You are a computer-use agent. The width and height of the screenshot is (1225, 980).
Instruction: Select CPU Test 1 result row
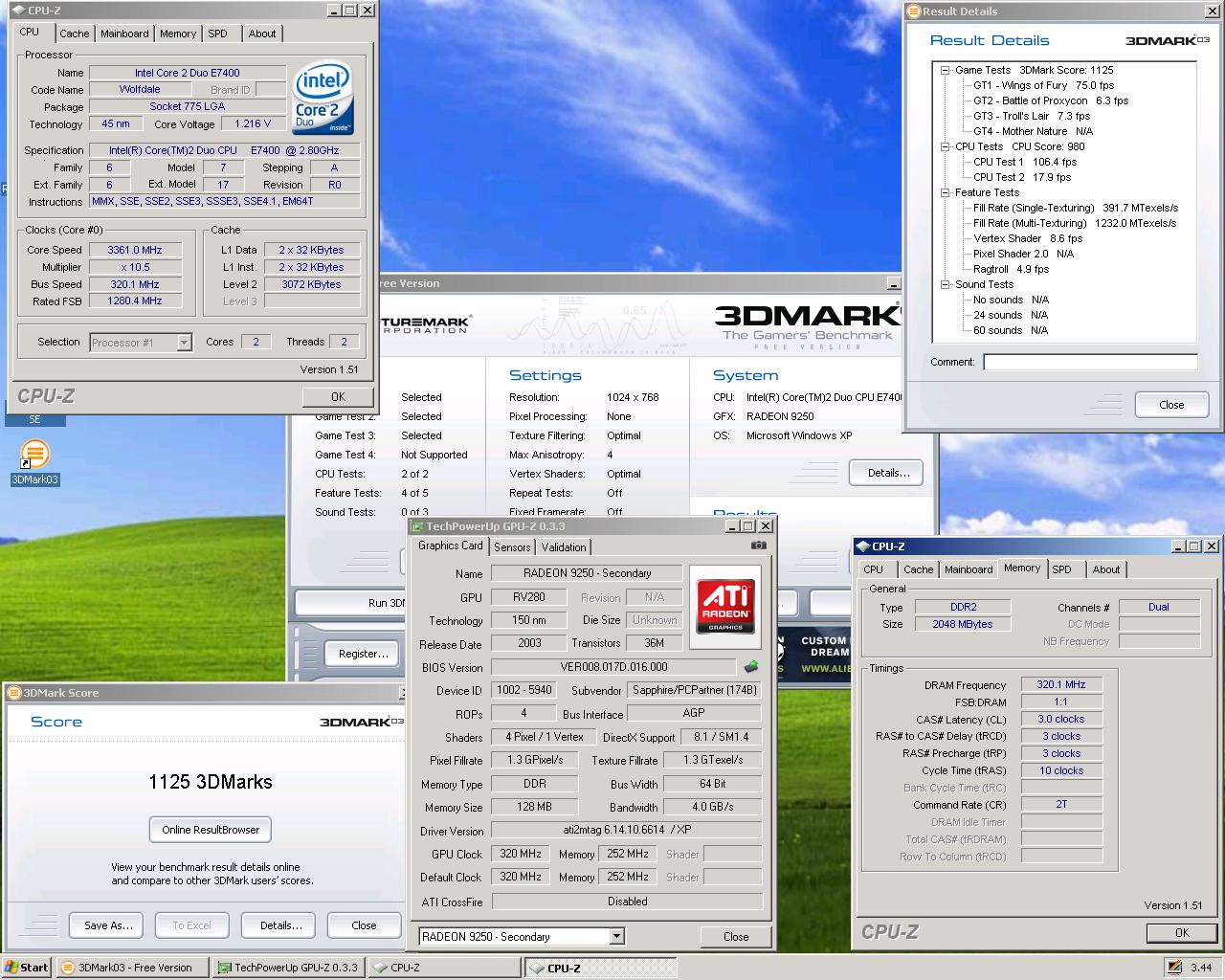[1025, 162]
